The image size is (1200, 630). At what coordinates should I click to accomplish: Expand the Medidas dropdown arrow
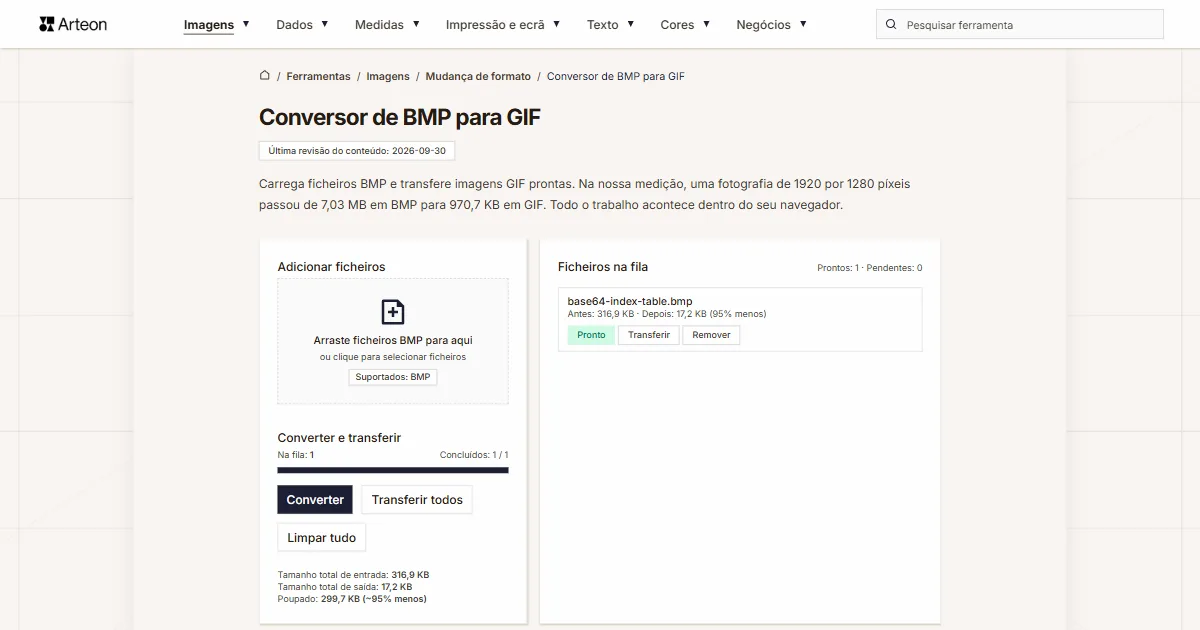416,24
